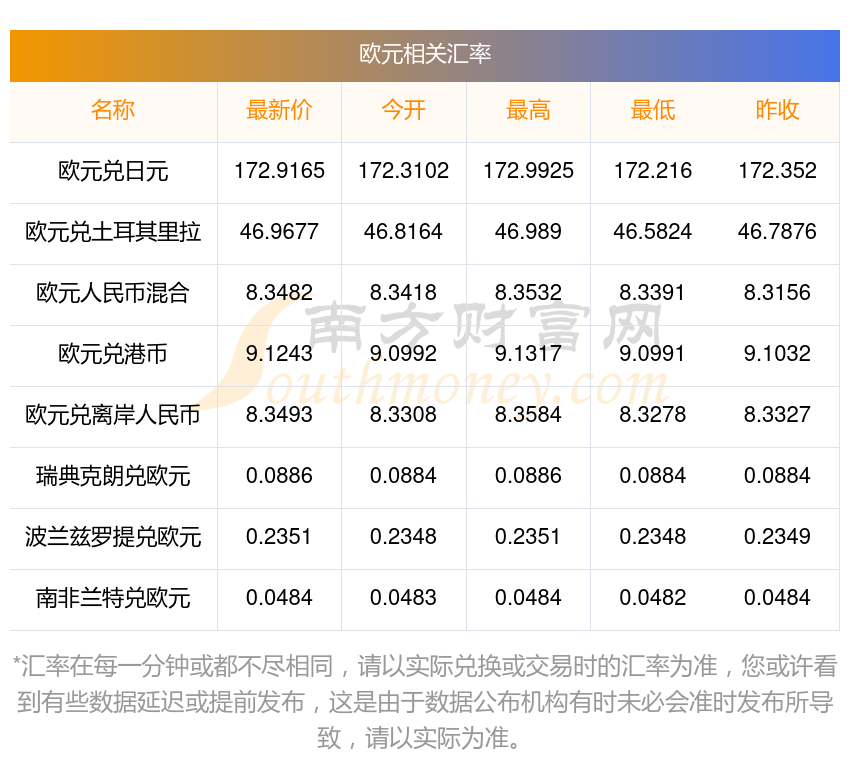This screenshot has width=850, height=769.
Task: Click highest value 172.9925
Action: click(x=528, y=171)
